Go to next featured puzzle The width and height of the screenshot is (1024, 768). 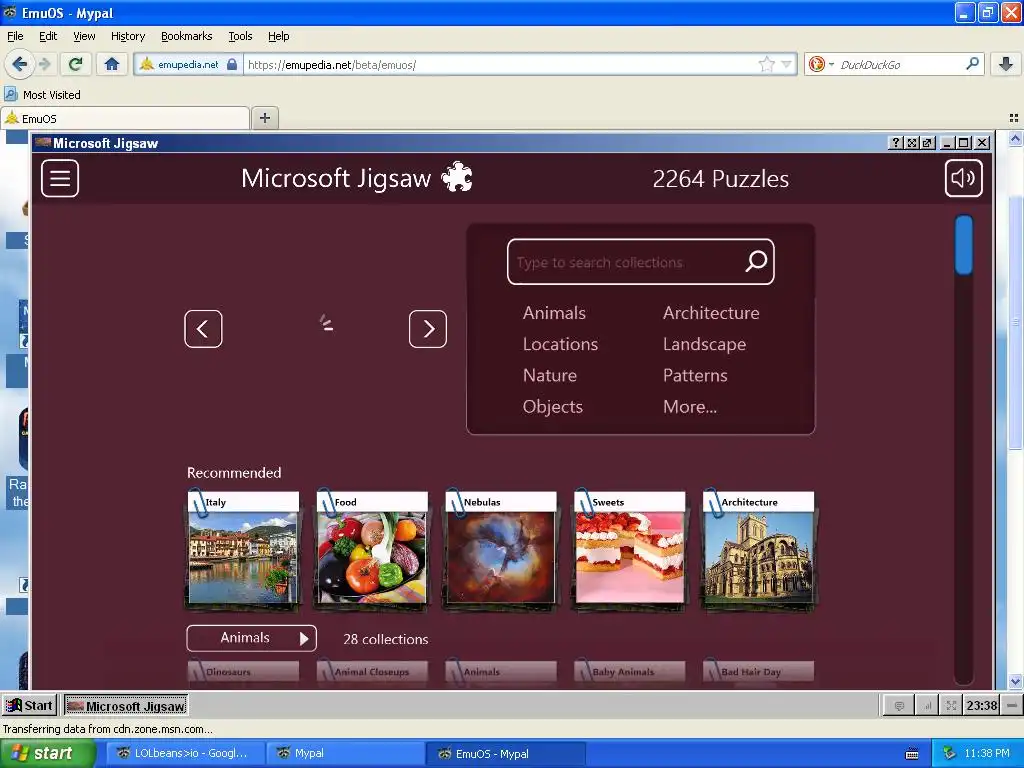coord(428,328)
